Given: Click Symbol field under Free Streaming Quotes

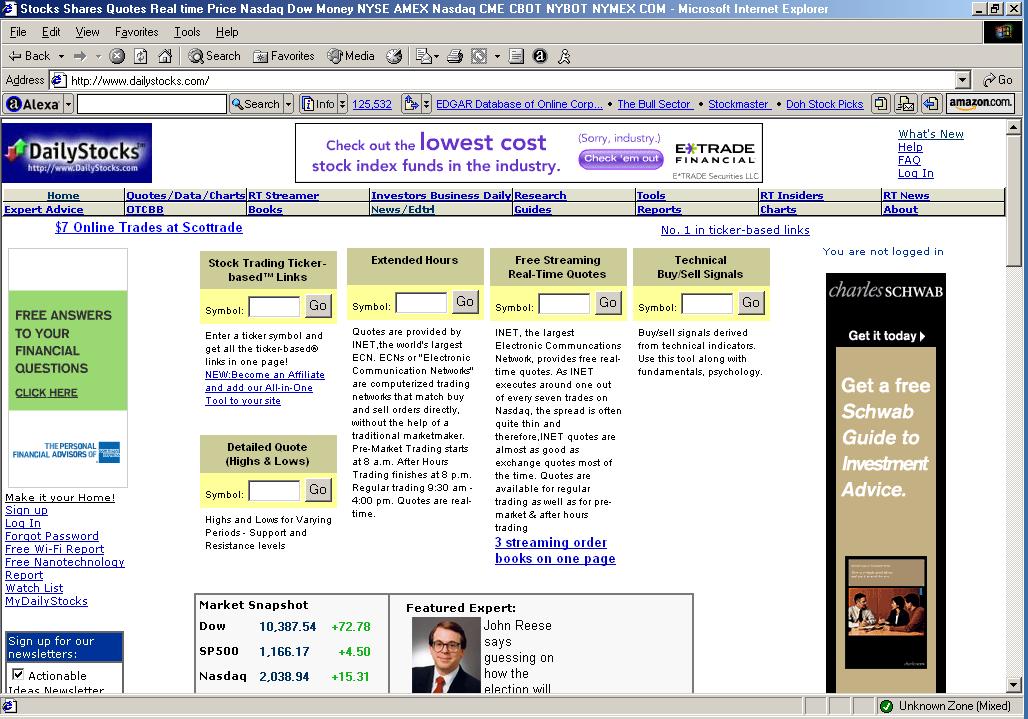Looking at the screenshot, I should pos(564,304).
